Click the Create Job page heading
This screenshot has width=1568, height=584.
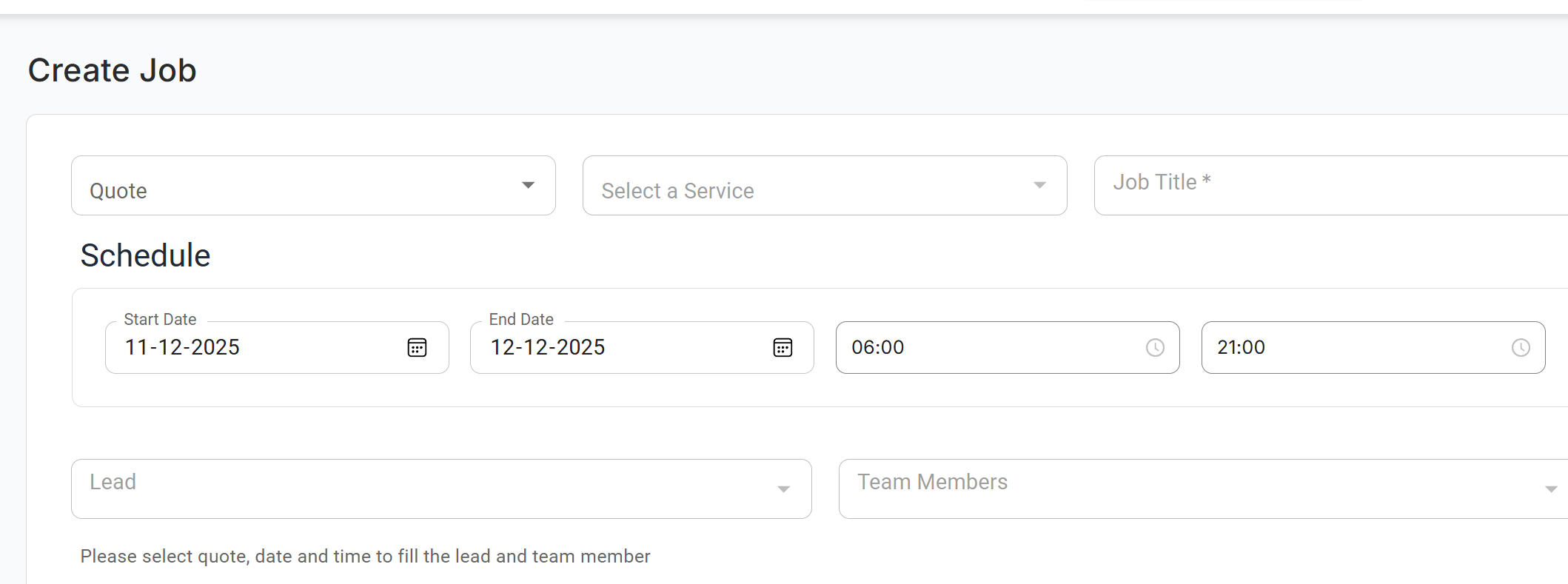113,70
